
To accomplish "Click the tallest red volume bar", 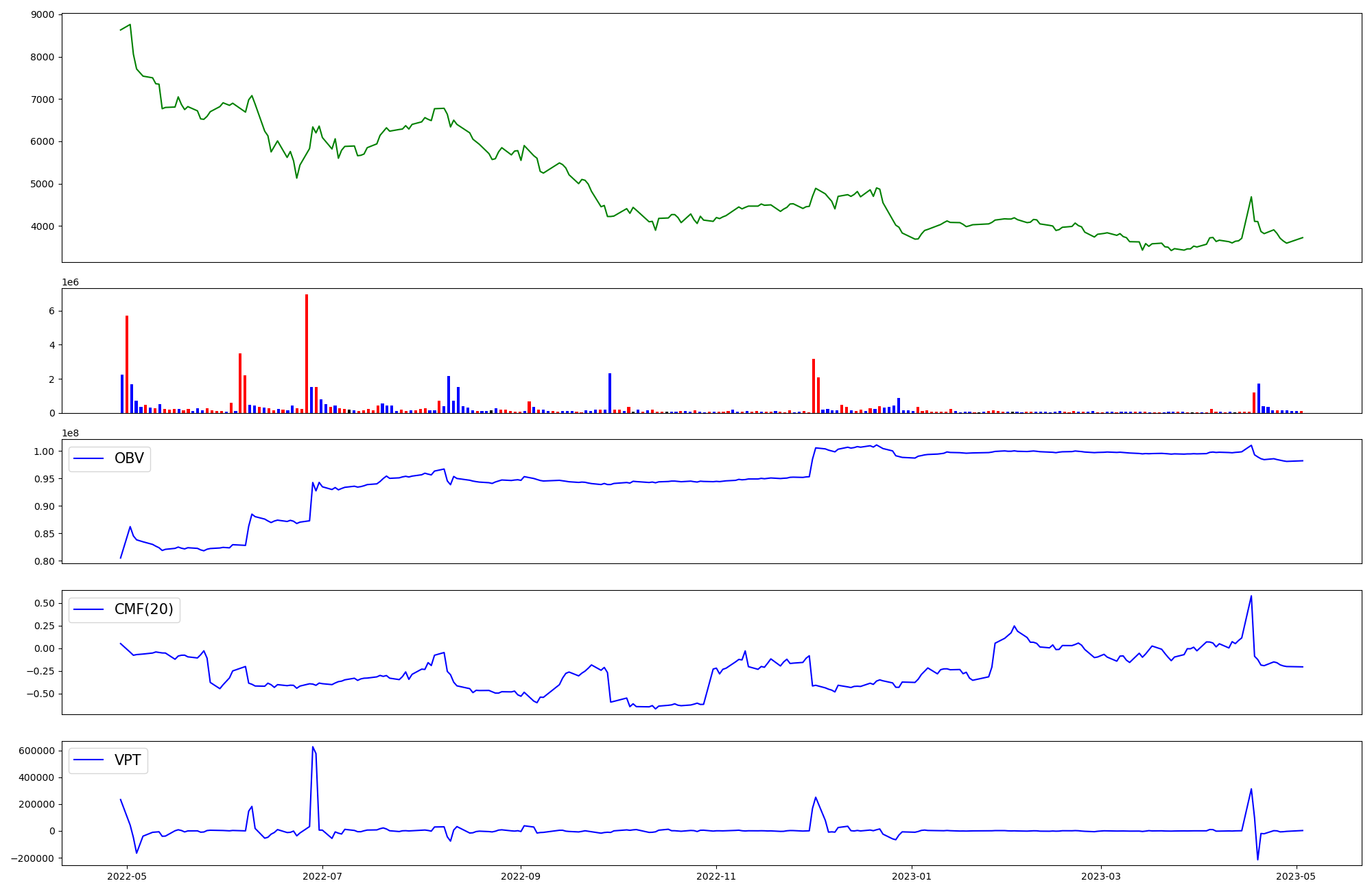I will point(307,353).
